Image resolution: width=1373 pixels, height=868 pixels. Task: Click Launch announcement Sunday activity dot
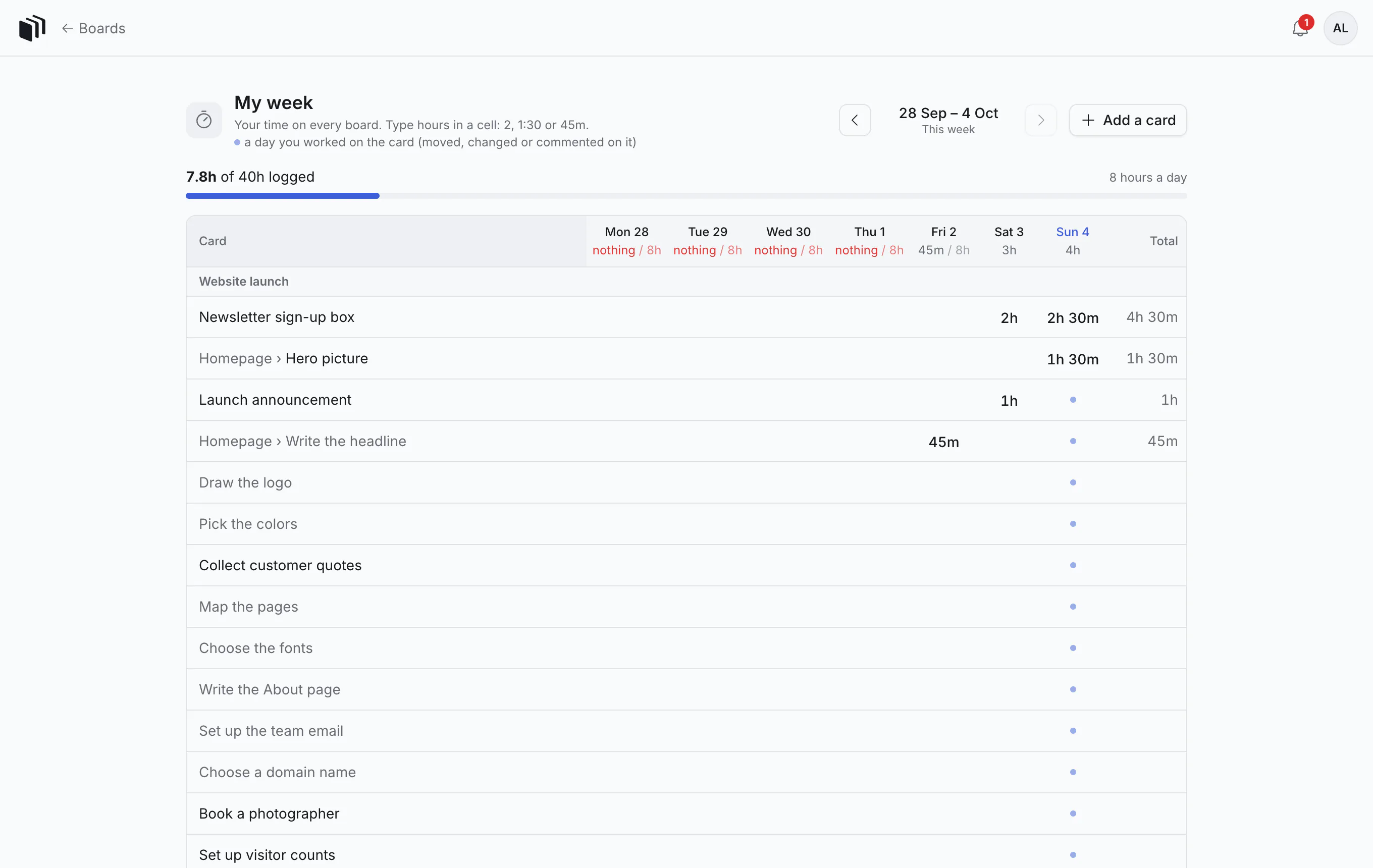[1072, 400]
